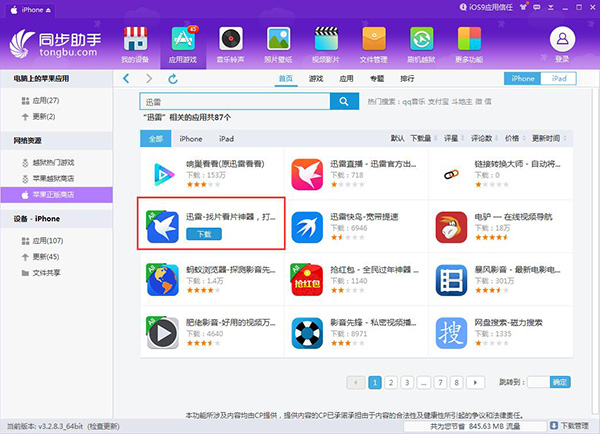Open 文件管理 file manager icon
This screenshot has height=434, width=600.
point(374,39)
